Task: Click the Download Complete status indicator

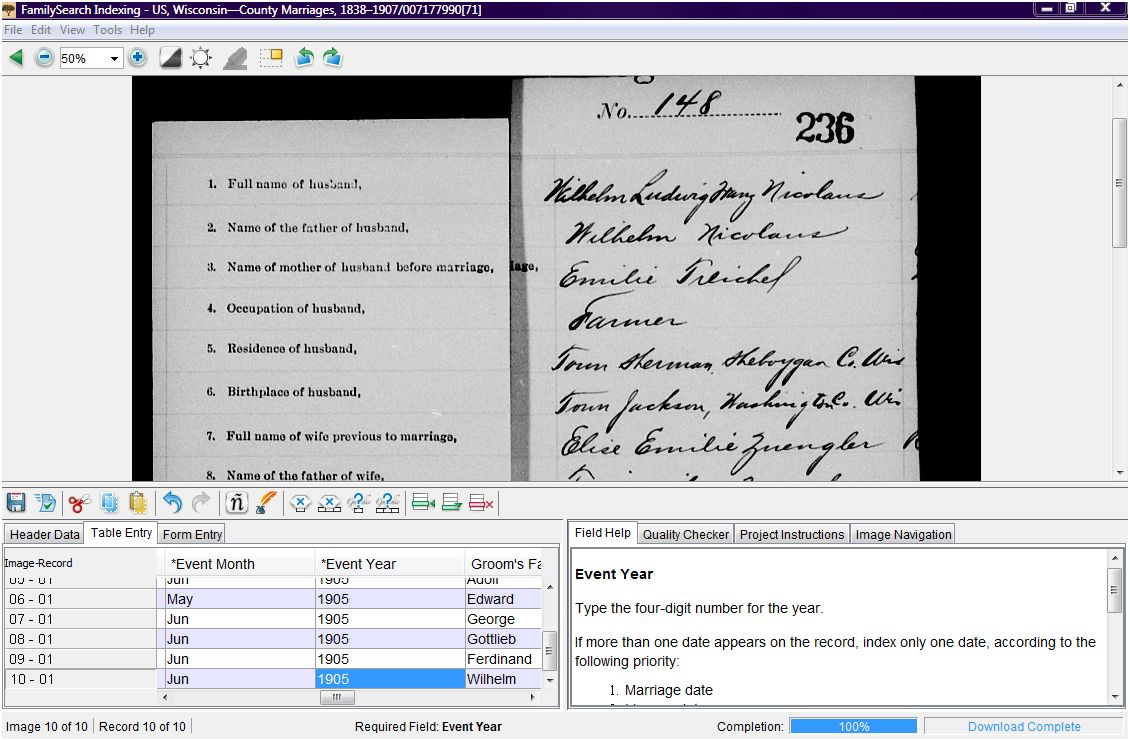Action: point(1024,726)
